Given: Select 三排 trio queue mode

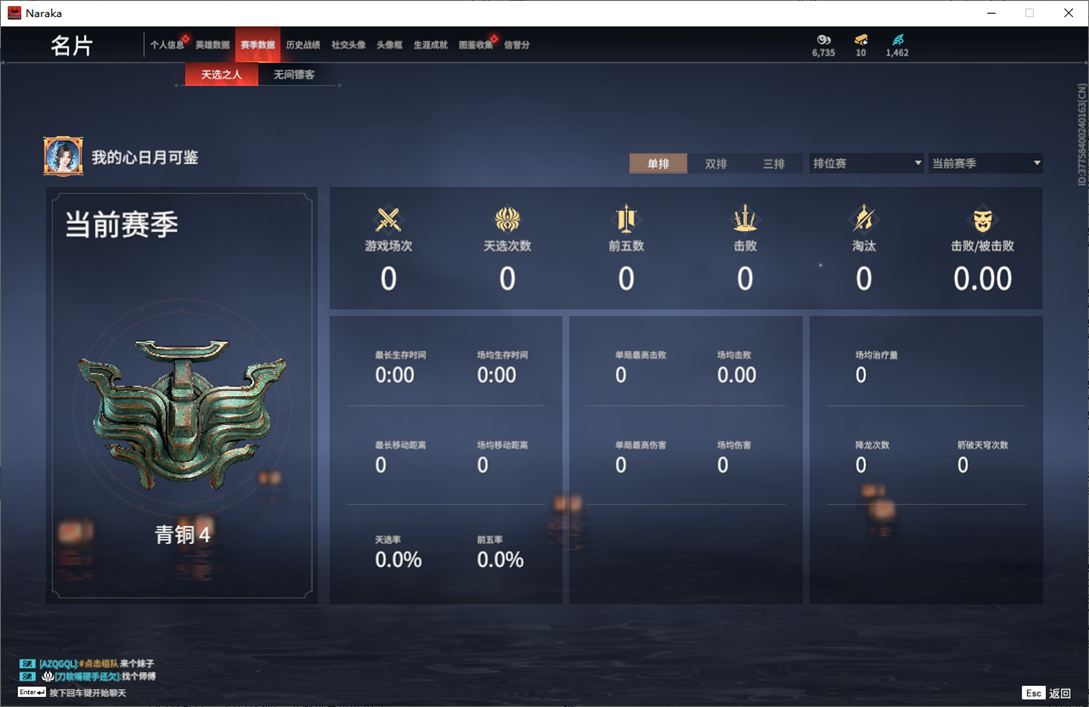Looking at the screenshot, I should (774, 163).
